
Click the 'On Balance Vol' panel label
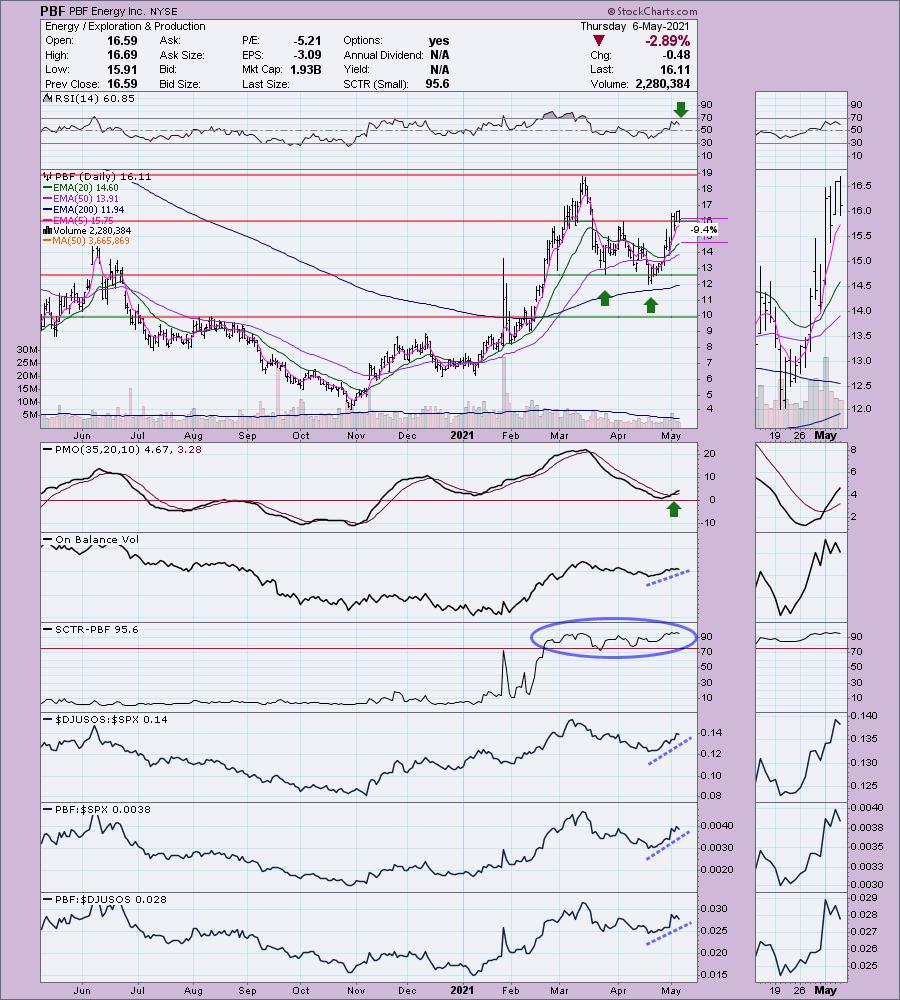point(96,540)
